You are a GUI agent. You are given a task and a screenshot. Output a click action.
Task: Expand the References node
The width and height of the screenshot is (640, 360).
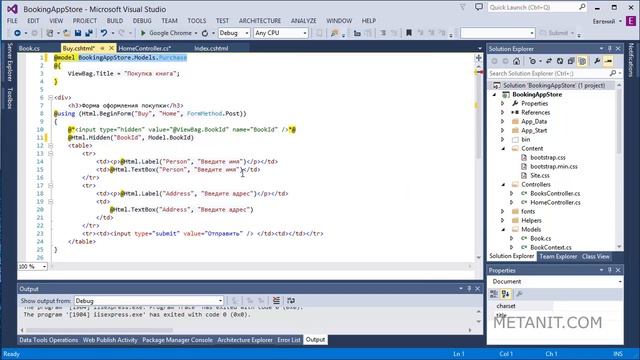click(x=502, y=112)
